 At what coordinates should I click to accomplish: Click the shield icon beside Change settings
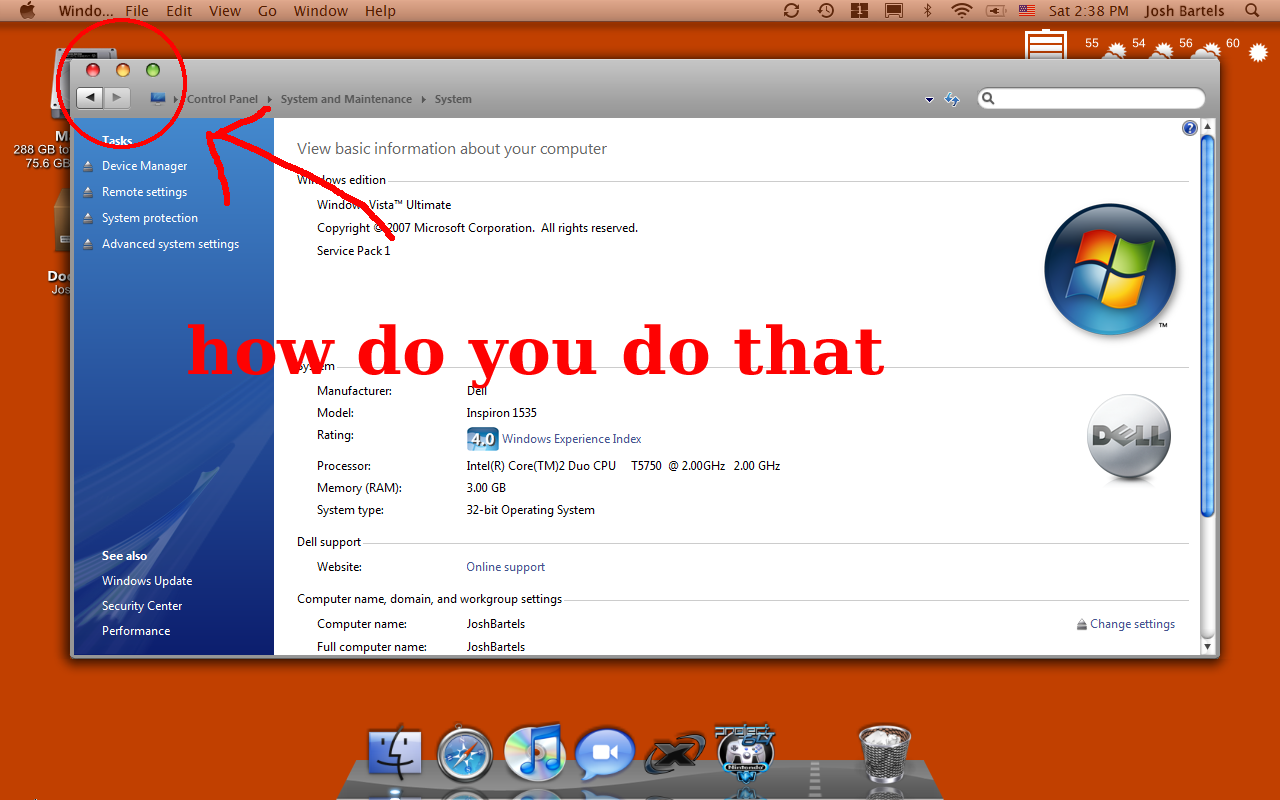click(x=1081, y=624)
